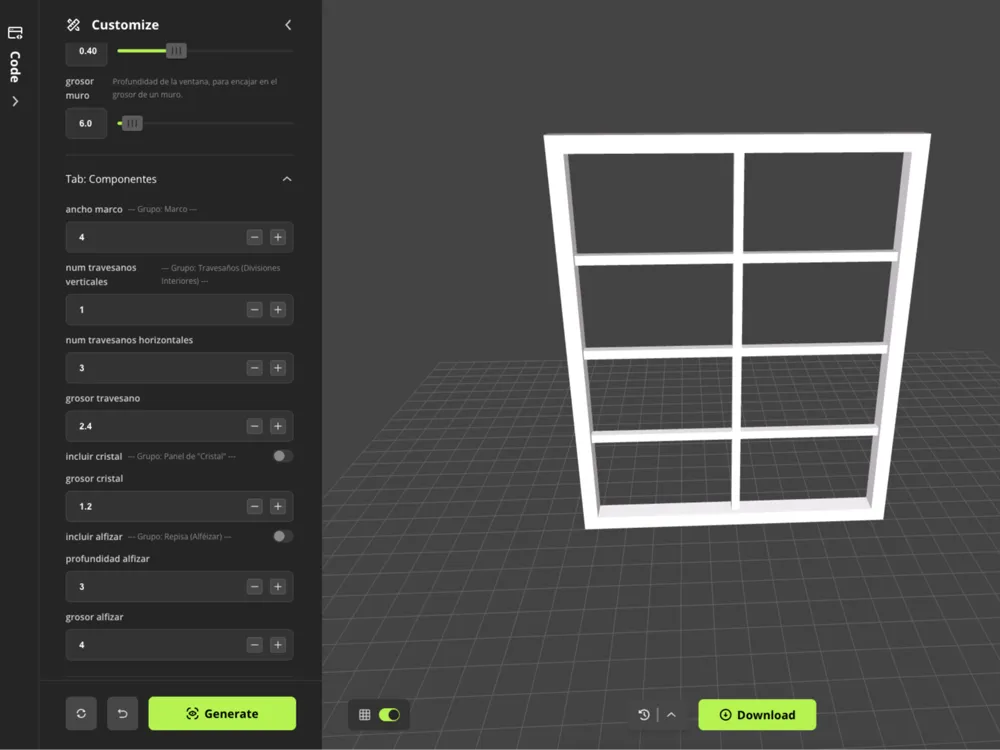The image size is (1000, 750).
Task: Expand the history up chevron beside Download
Action: (x=672, y=715)
